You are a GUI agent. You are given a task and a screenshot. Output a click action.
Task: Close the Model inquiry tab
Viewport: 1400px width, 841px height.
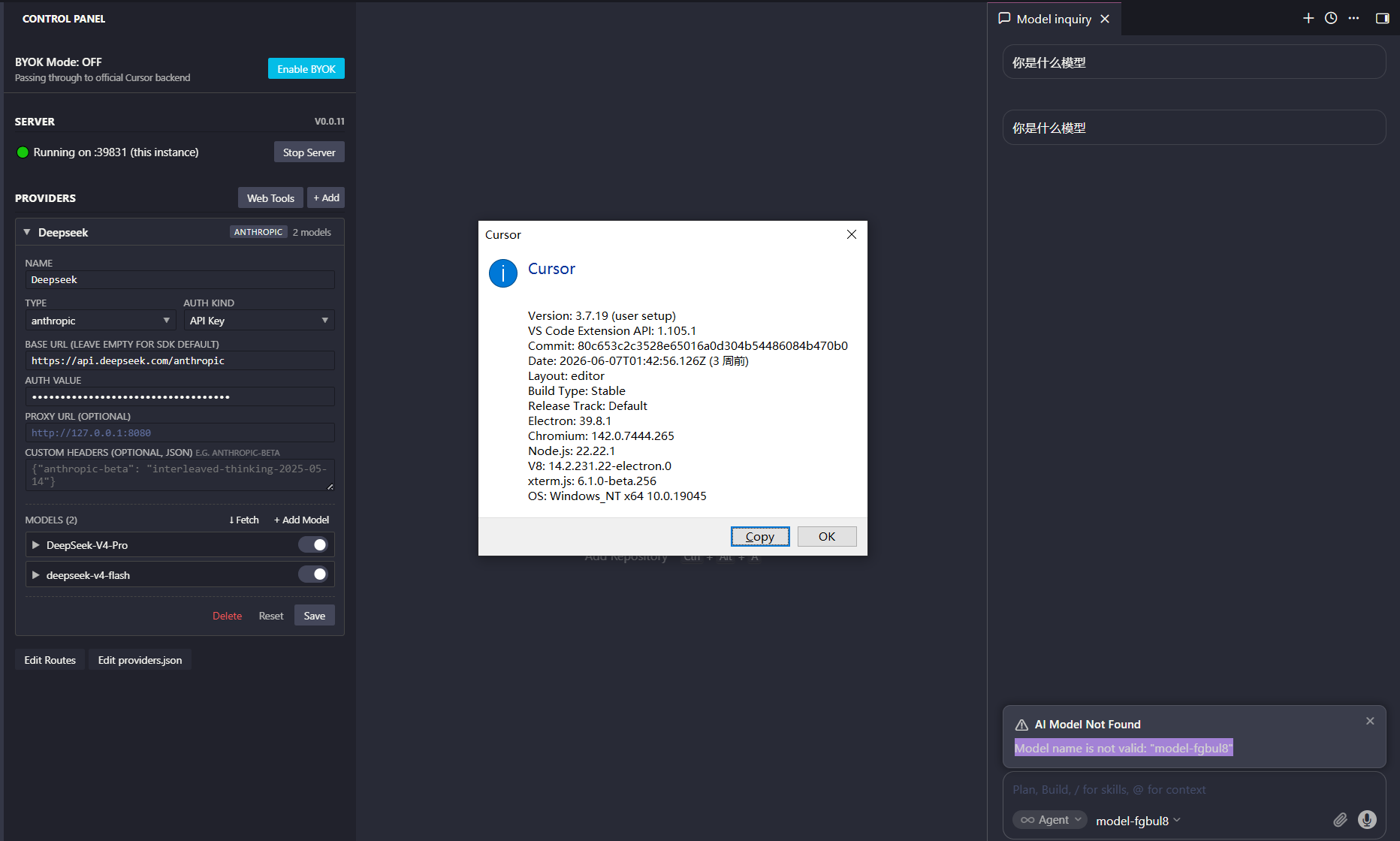[x=1105, y=19]
